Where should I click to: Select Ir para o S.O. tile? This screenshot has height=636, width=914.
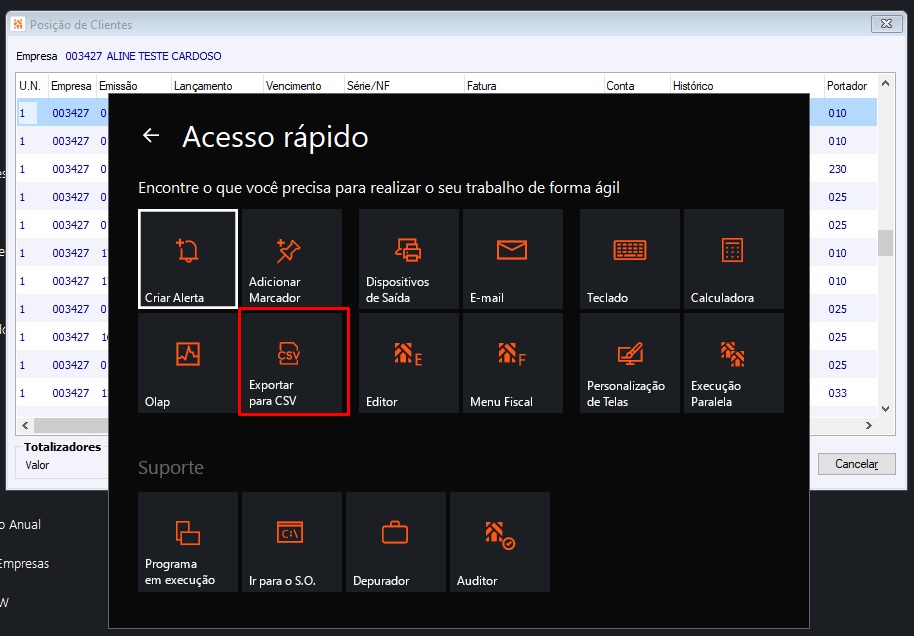(x=291, y=542)
